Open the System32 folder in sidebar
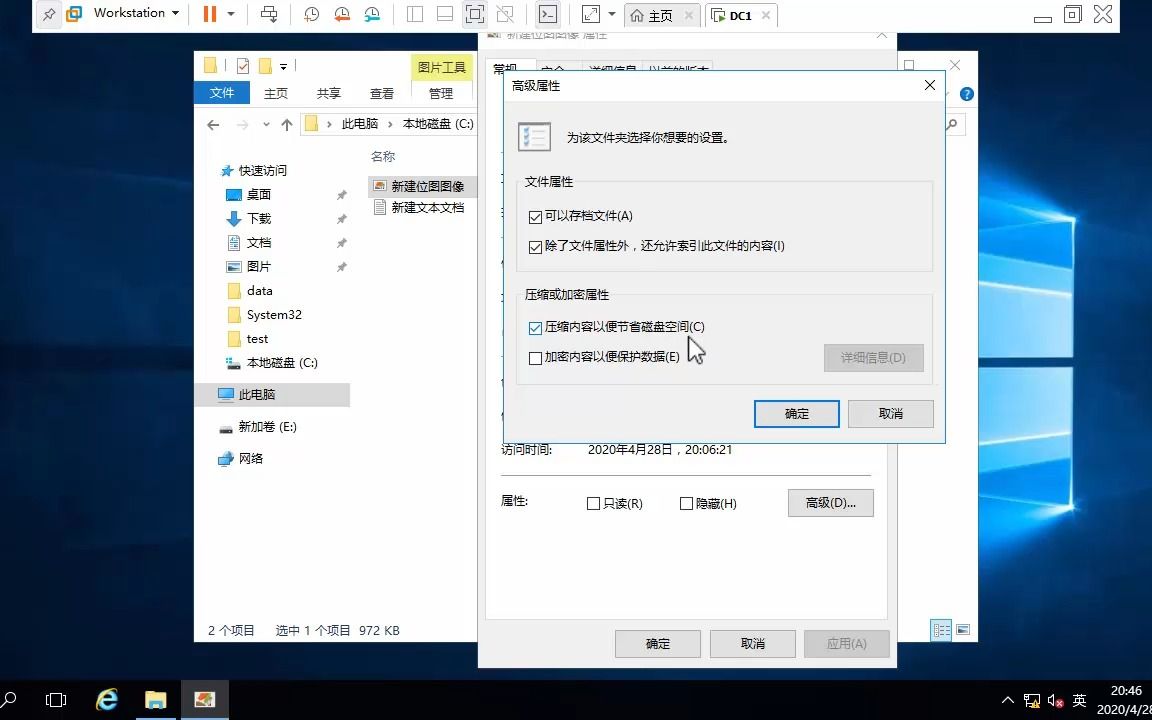Screen dimensions: 1152x720 click(274, 314)
